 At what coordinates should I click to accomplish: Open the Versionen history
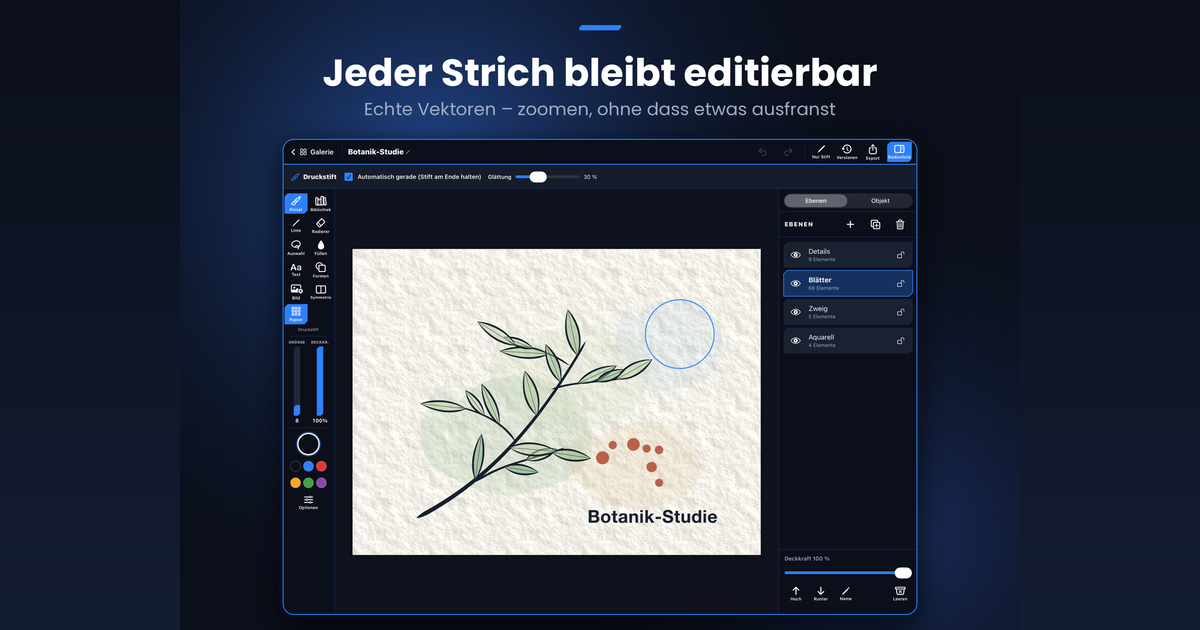coord(847,151)
